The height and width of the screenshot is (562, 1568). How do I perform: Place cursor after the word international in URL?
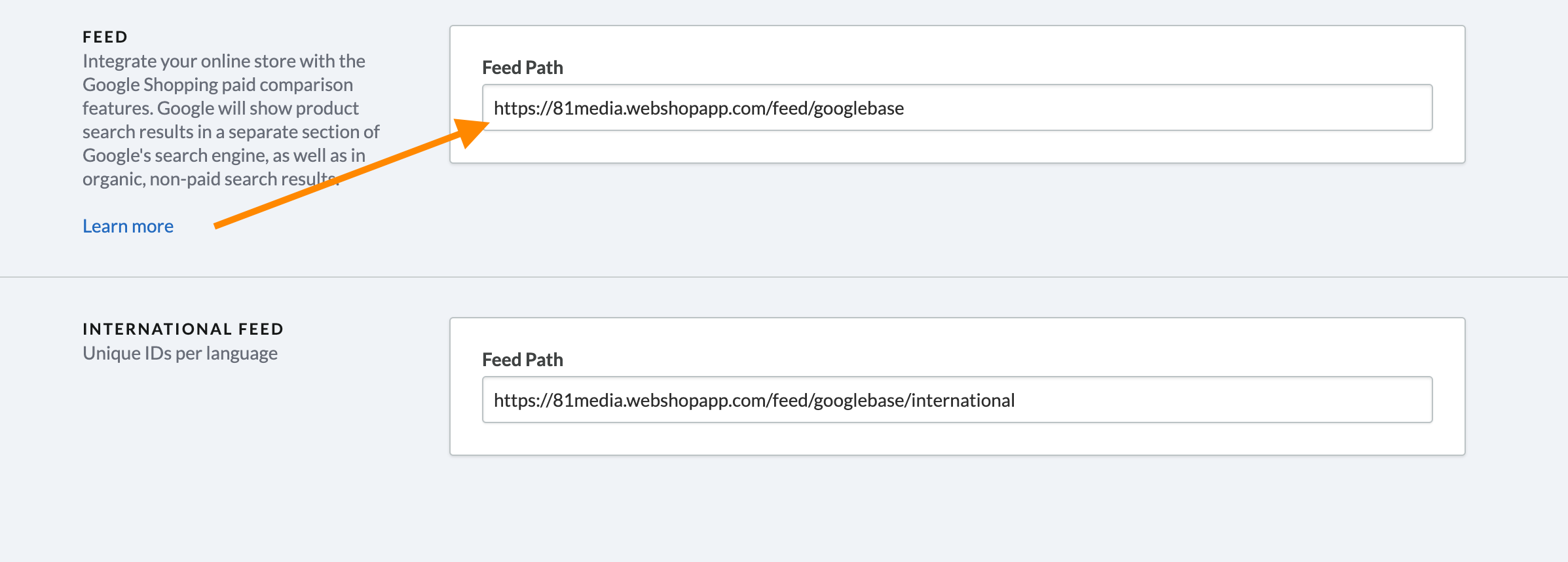1016,400
